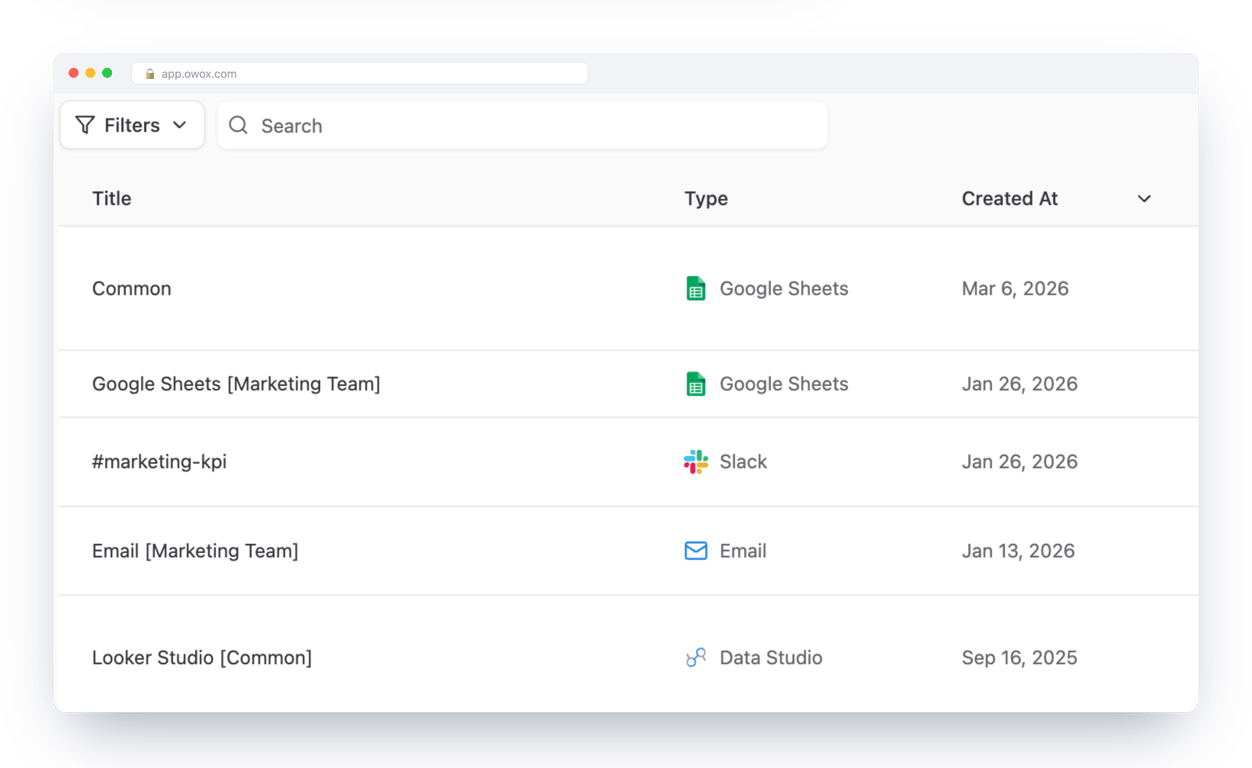Click the Slack logo icon
This screenshot has height=768, width=1252.
pyautogui.click(x=696, y=461)
